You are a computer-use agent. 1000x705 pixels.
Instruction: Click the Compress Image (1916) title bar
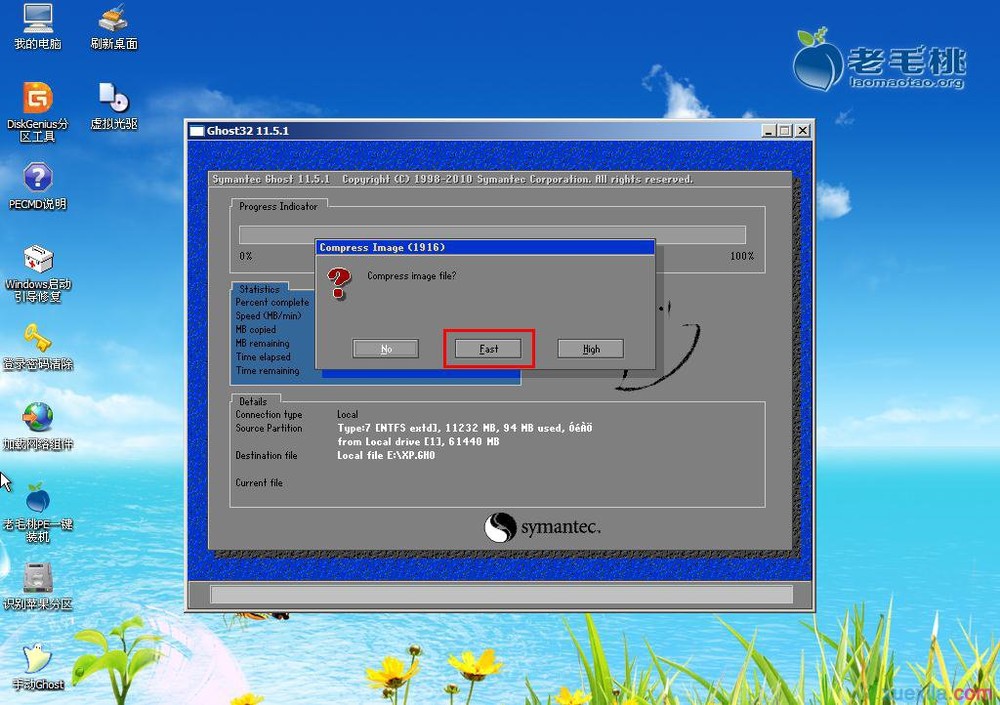485,248
